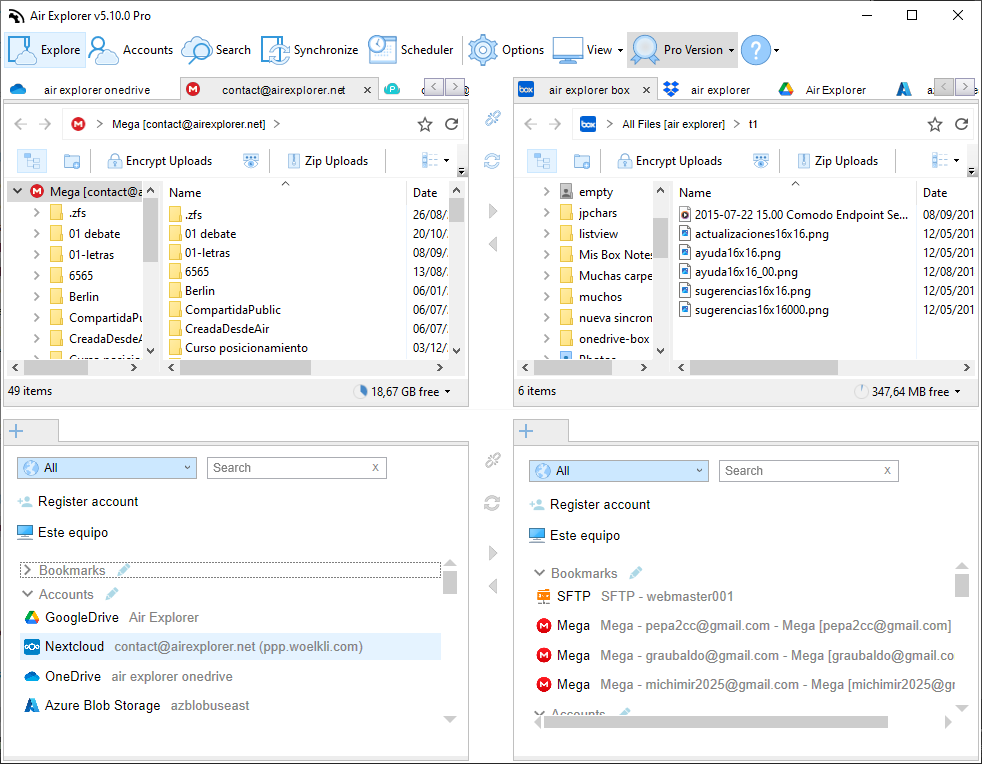
Task: Create a new folder in the Mega pane
Action: tap(72, 161)
